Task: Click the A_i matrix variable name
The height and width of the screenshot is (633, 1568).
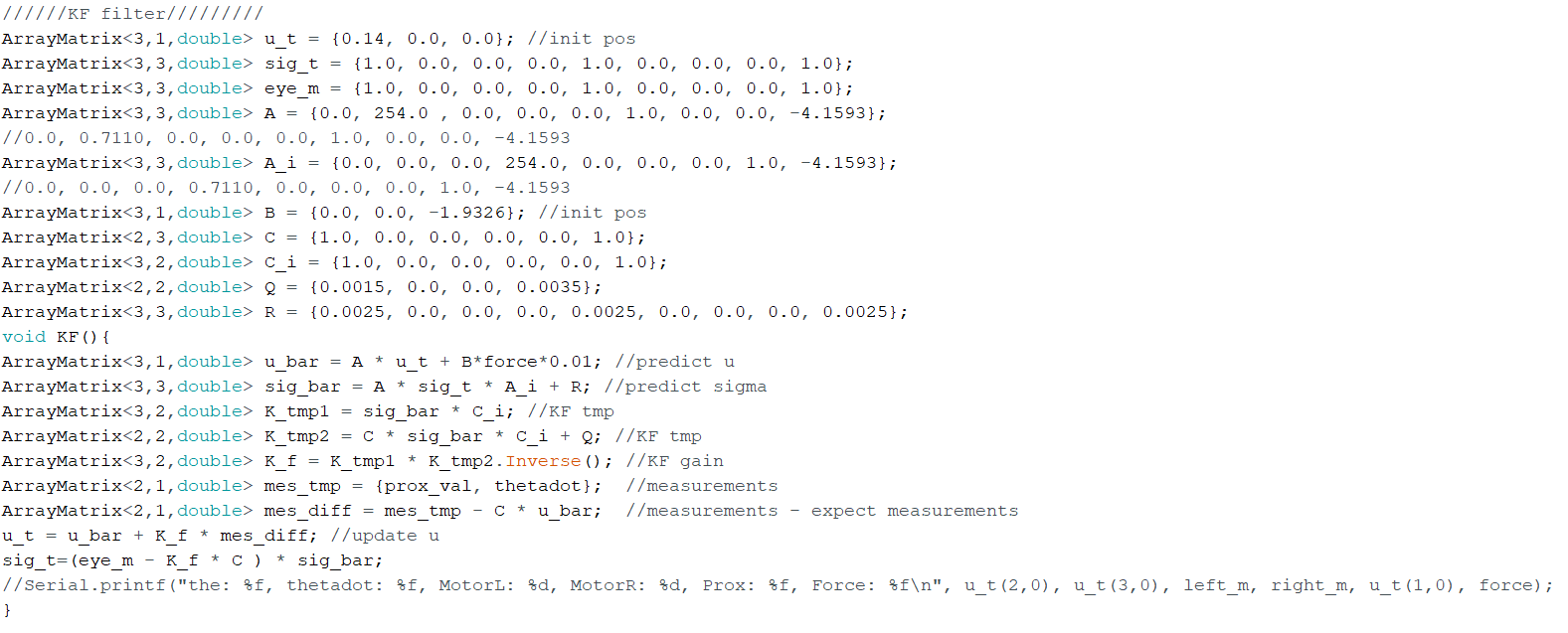Action: [280, 163]
